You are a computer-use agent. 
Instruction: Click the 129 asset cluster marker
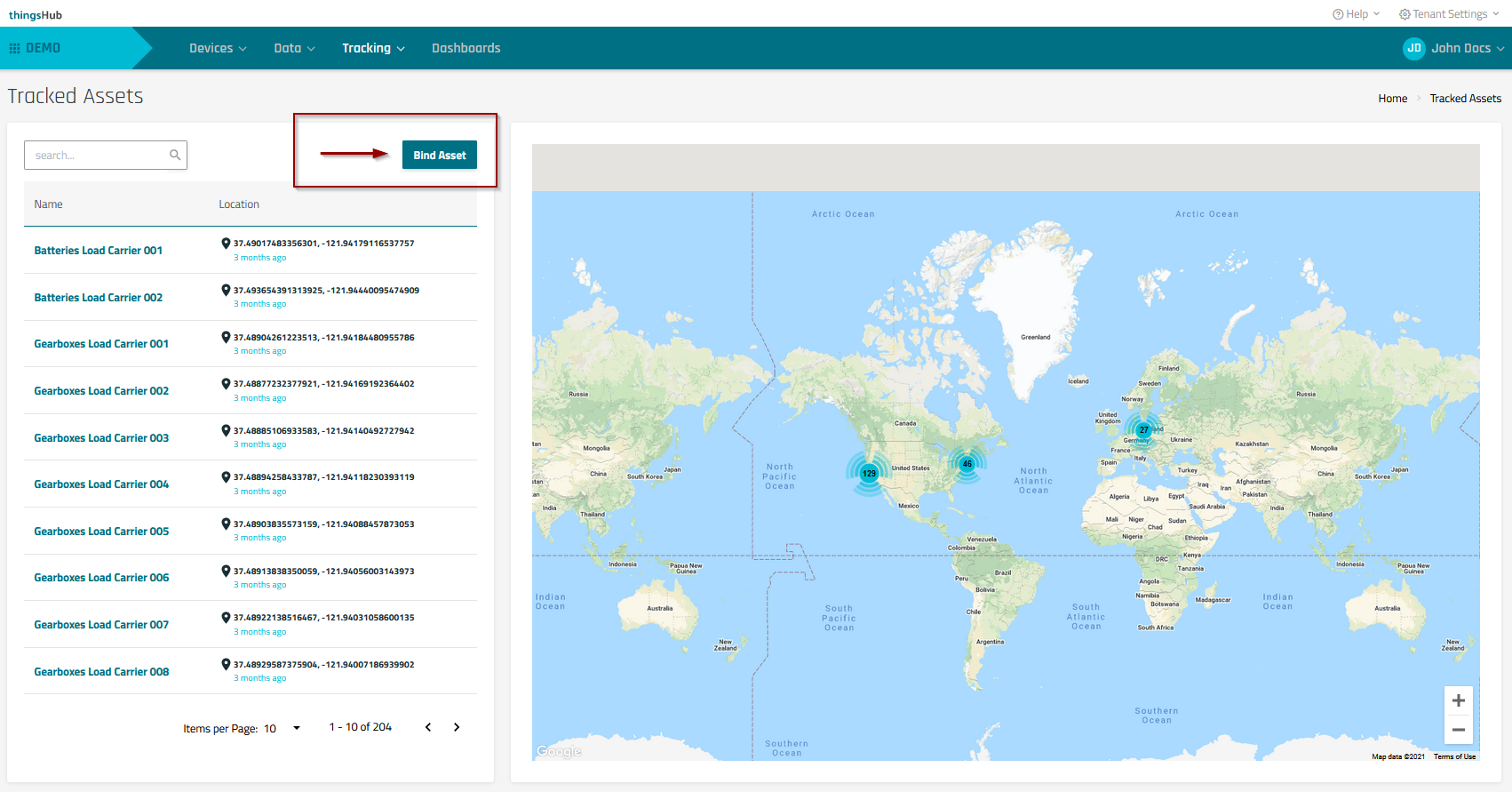[x=869, y=473]
